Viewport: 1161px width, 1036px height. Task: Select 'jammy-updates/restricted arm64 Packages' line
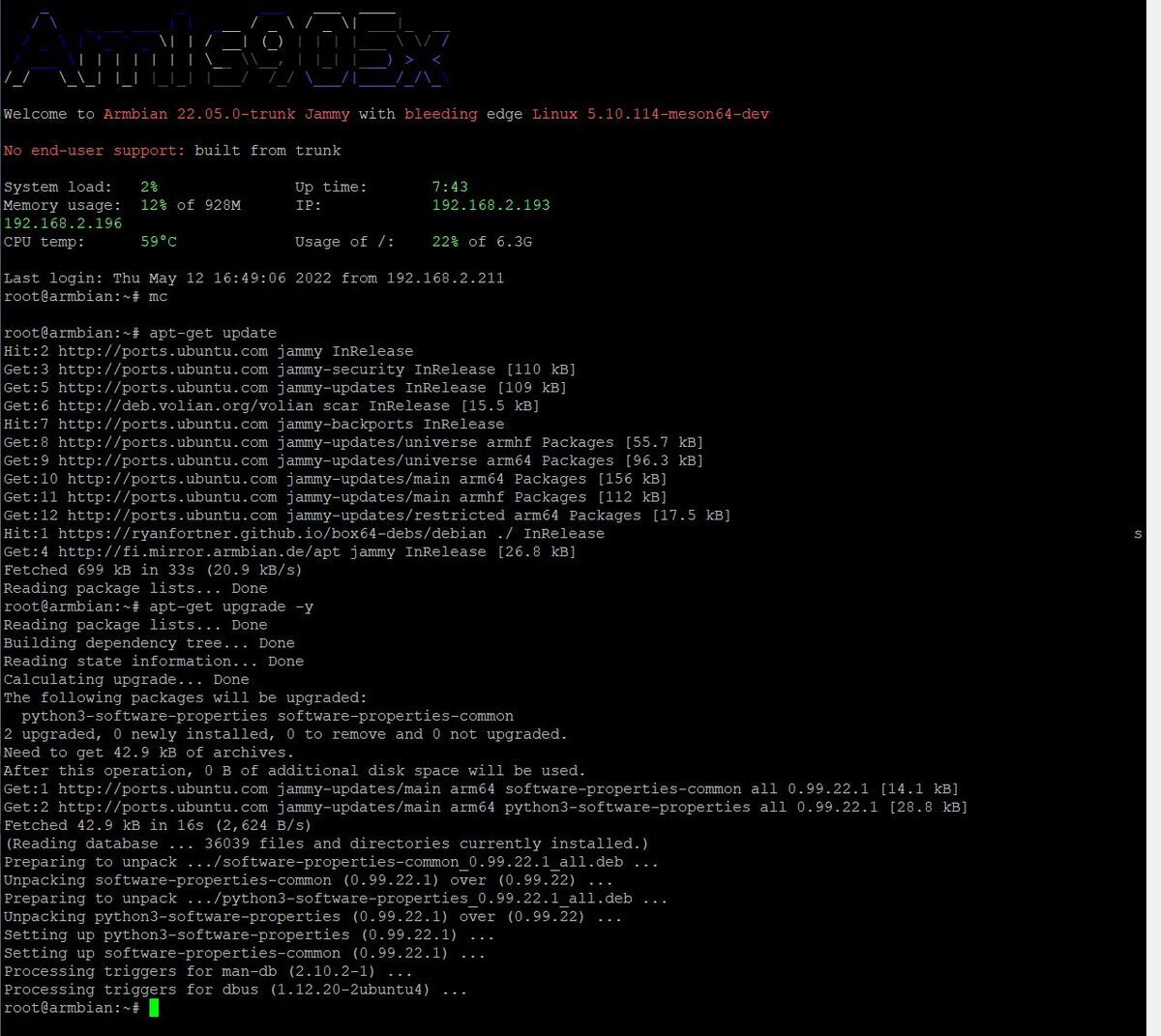coord(367,516)
